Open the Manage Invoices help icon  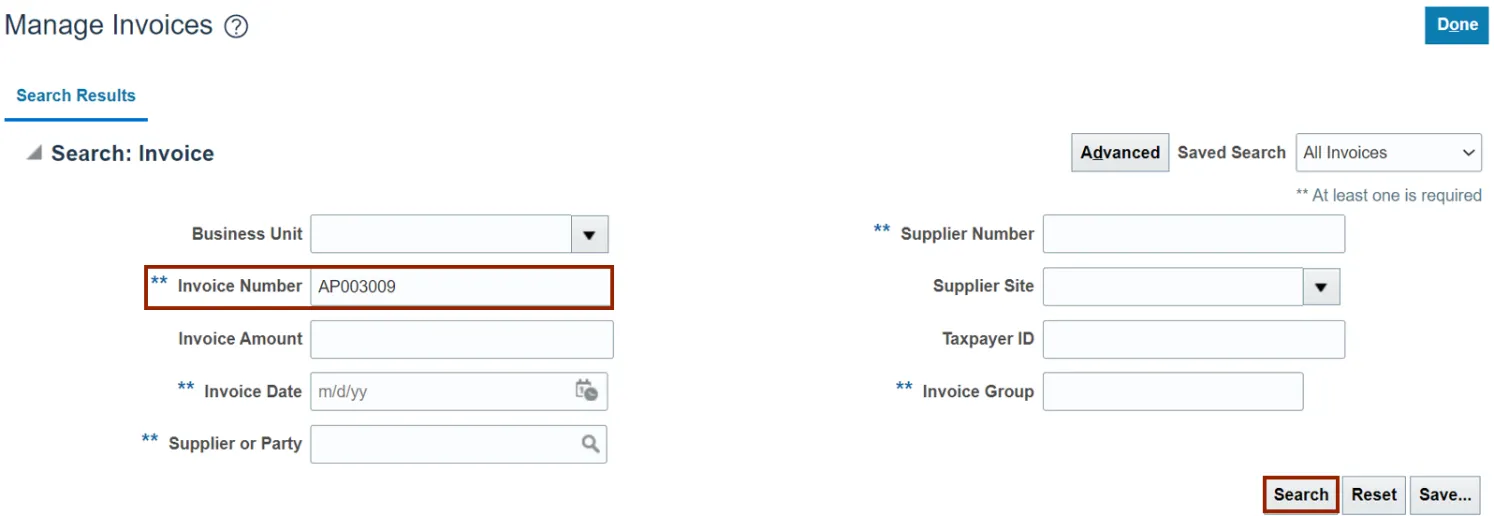point(236,27)
